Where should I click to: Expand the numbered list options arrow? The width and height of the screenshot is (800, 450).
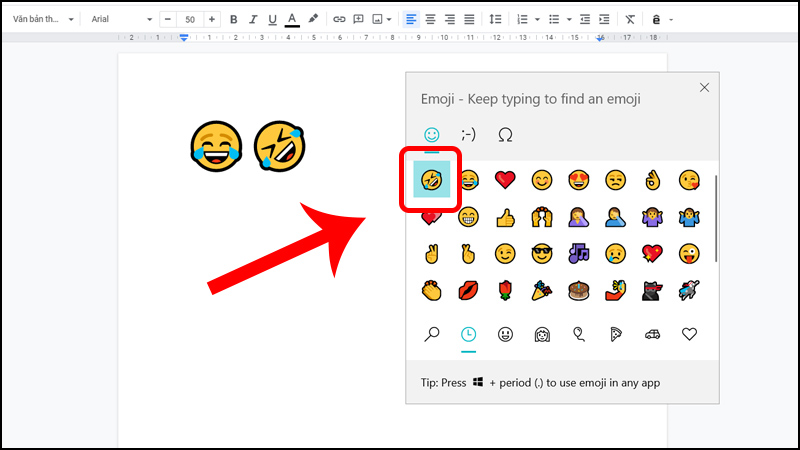(x=537, y=19)
